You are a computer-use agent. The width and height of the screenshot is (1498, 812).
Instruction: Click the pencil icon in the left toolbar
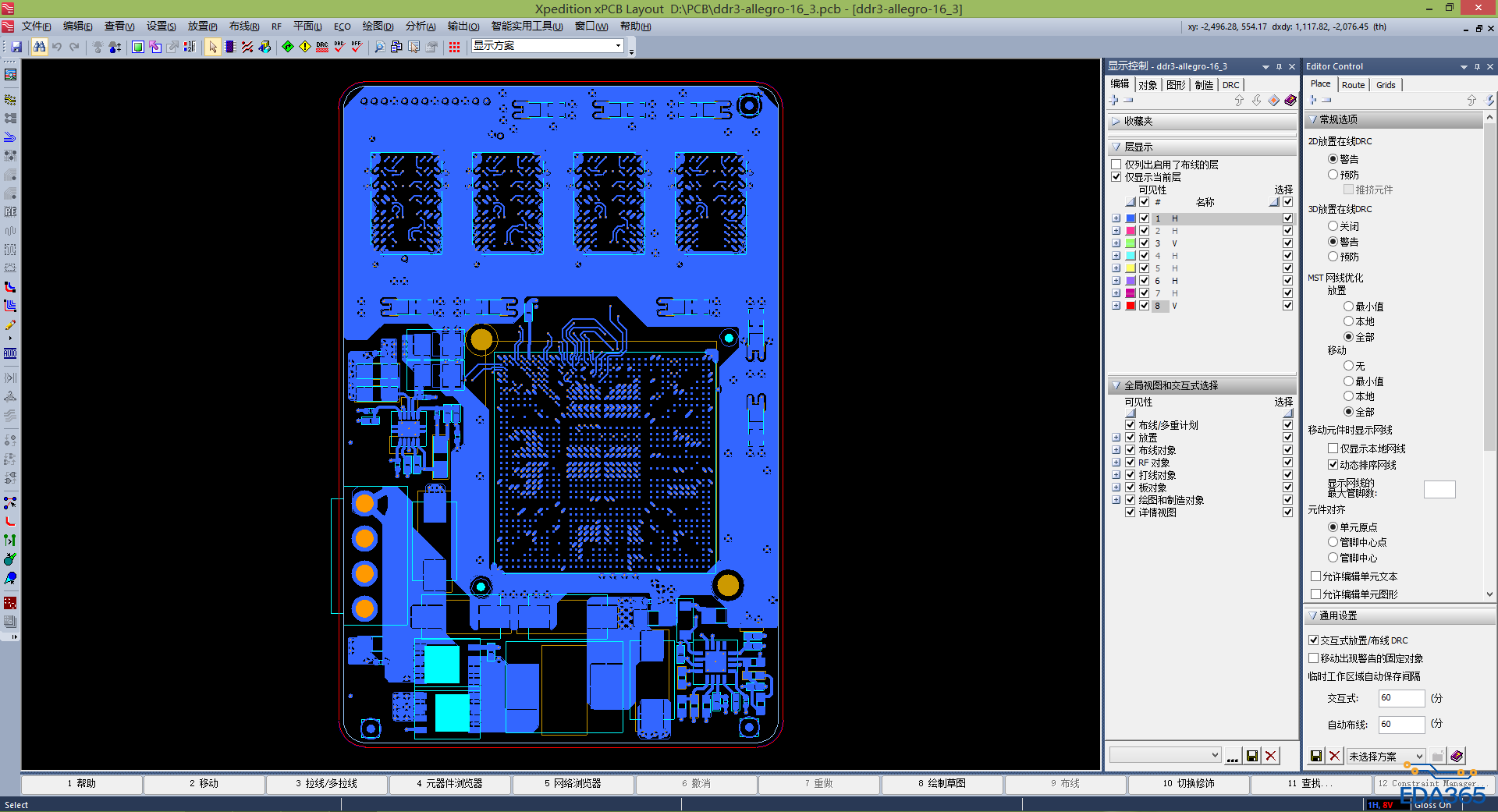(x=10, y=324)
